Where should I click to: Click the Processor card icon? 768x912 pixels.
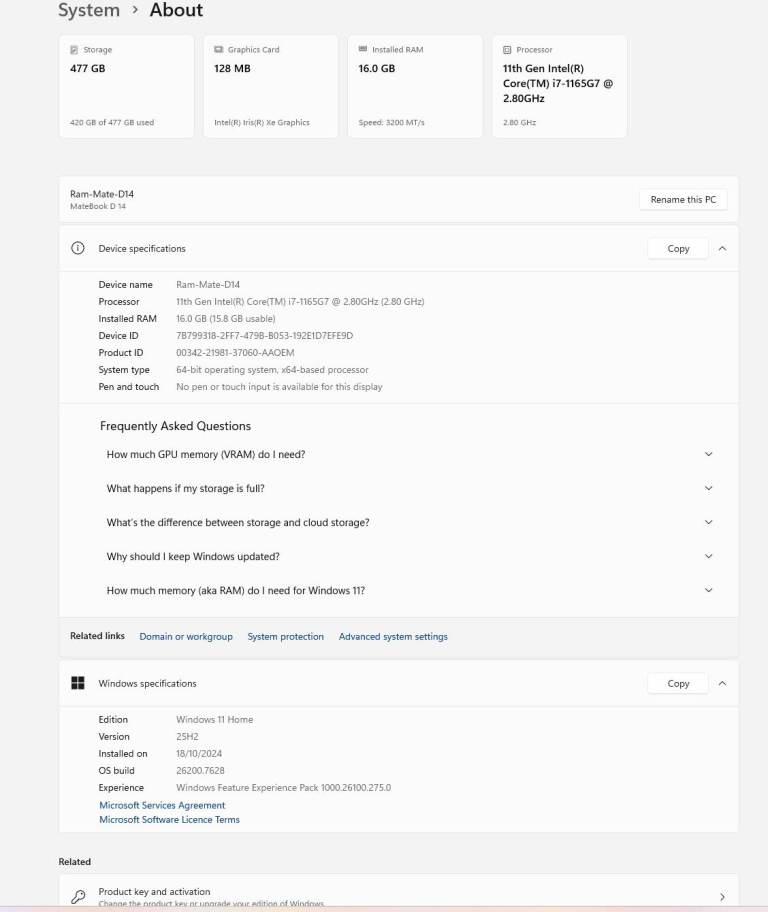click(x=507, y=50)
